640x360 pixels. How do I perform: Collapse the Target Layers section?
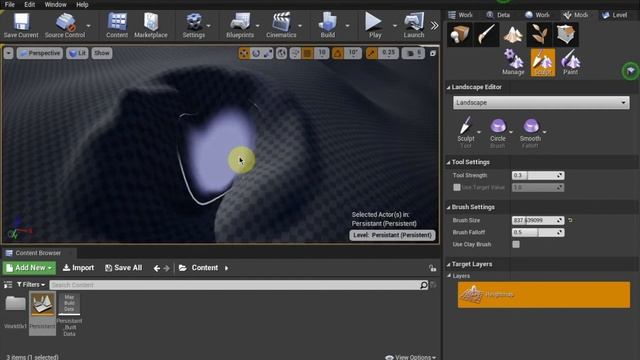click(x=448, y=264)
